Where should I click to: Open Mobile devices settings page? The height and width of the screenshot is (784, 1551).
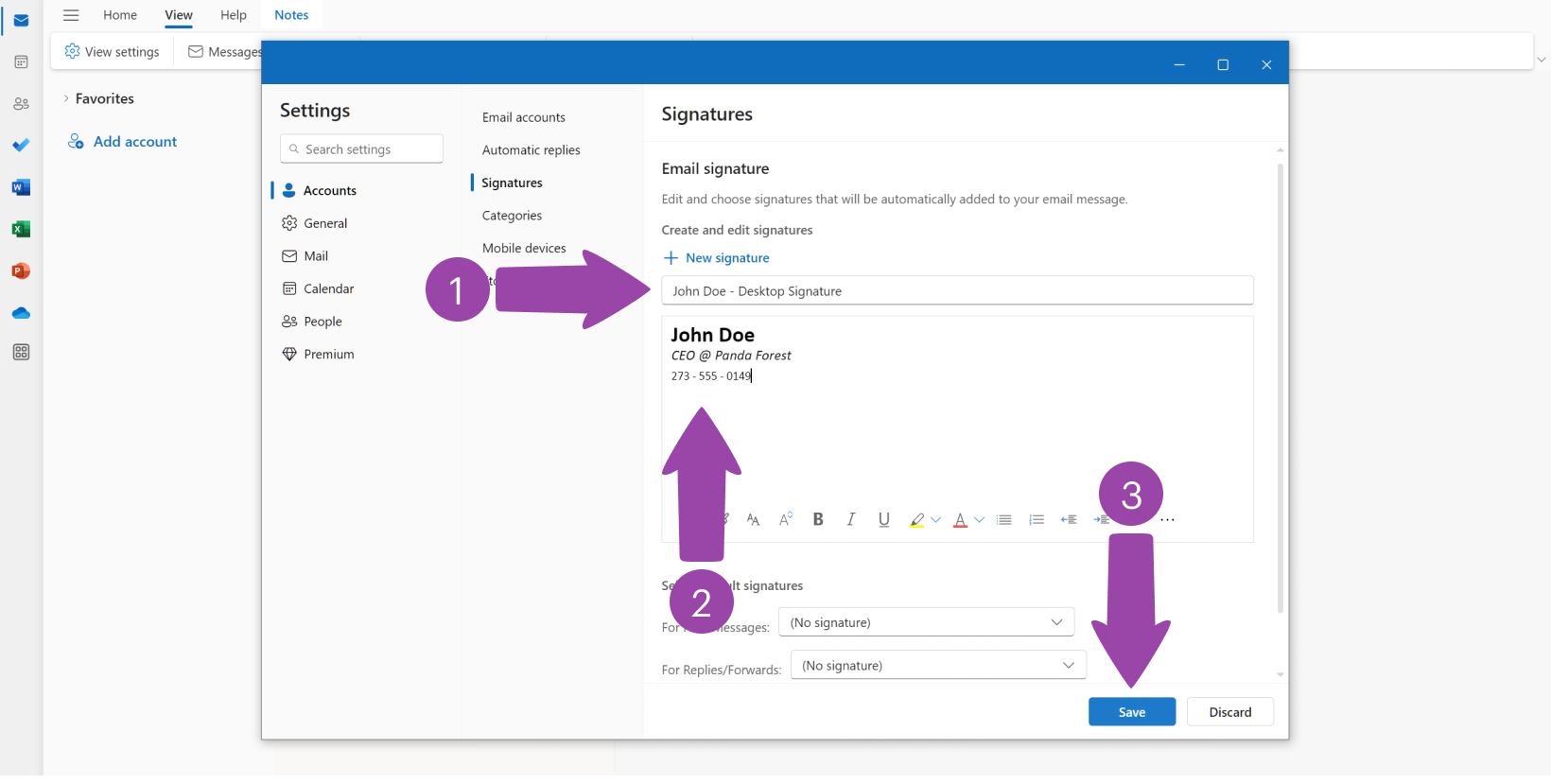pos(524,248)
